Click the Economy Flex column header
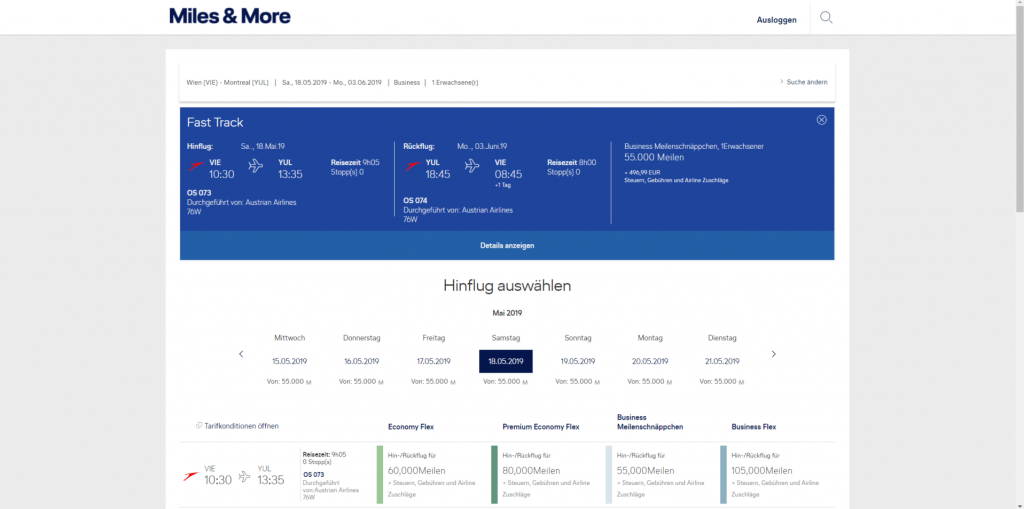The image size is (1024, 509). click(411, 427)
